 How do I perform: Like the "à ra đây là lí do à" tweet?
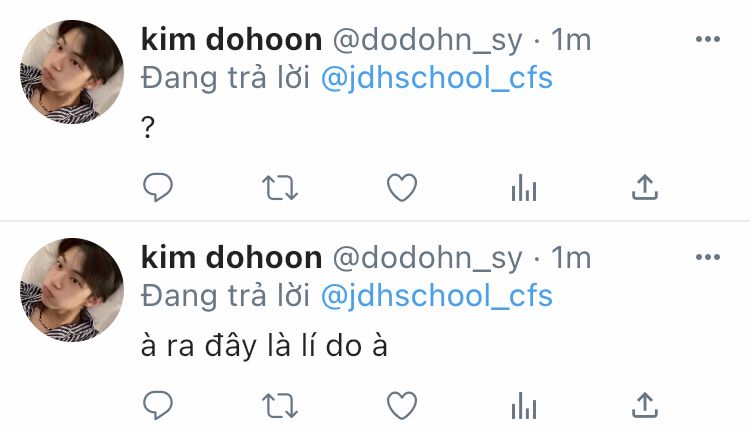pyautogui.click(x=402, y=406)
